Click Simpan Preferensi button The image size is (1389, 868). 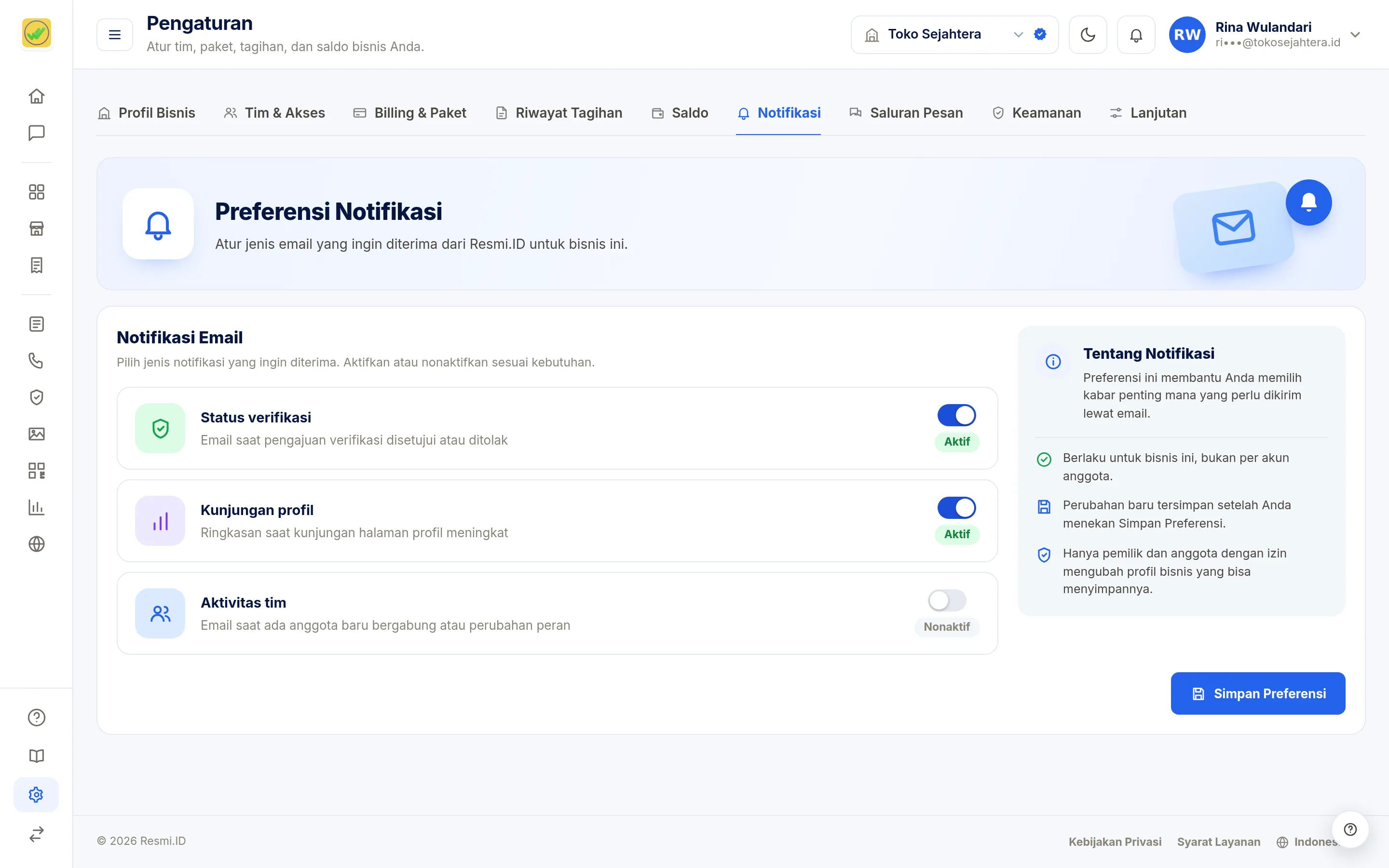coord(1257,693)
